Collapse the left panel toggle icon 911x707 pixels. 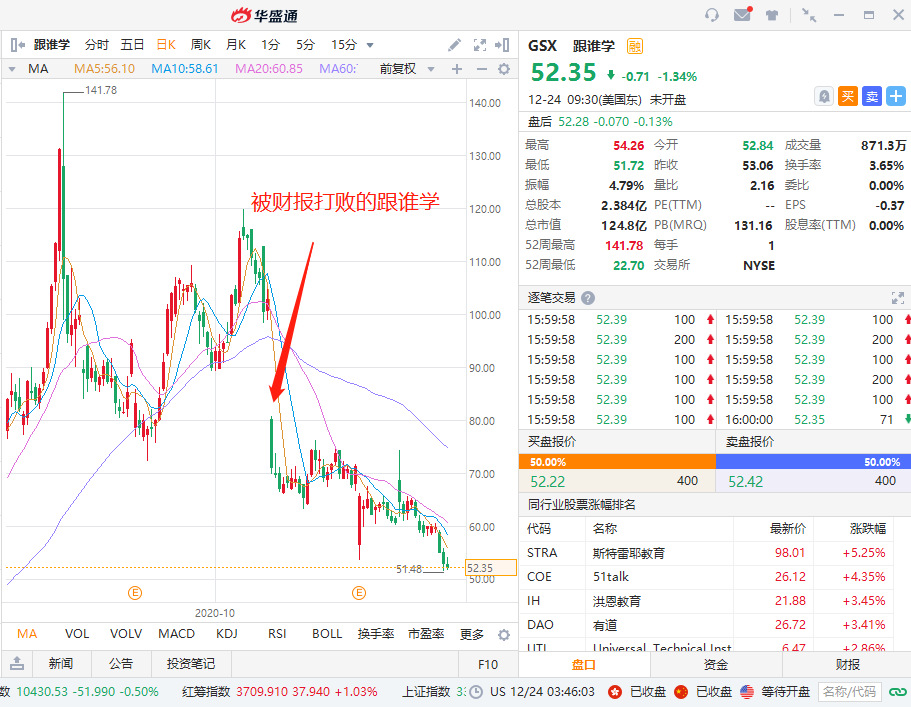(x=17, y=45)
